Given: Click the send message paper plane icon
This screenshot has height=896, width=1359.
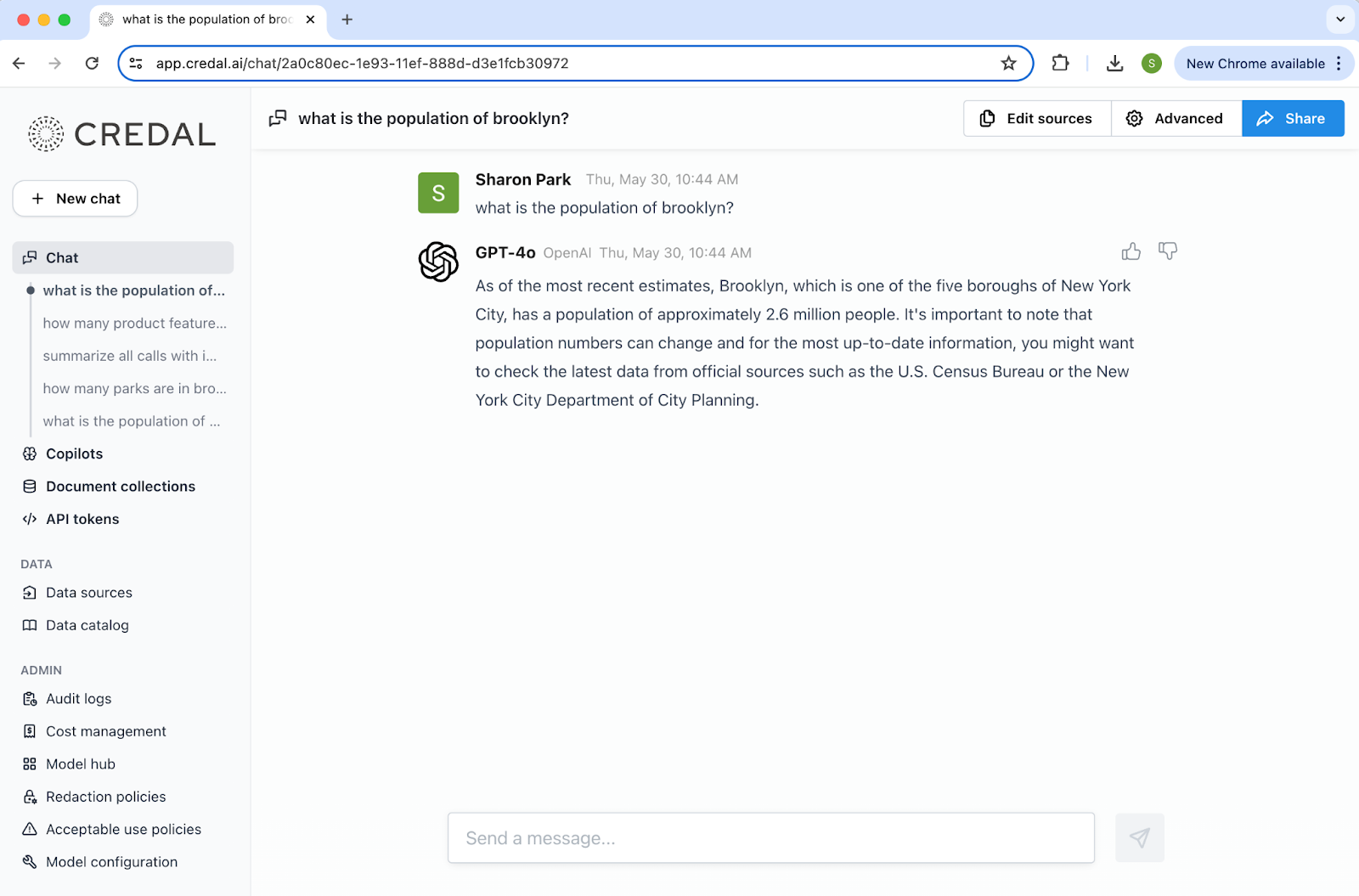Looking at the screenshot, I should [1139, 838].
